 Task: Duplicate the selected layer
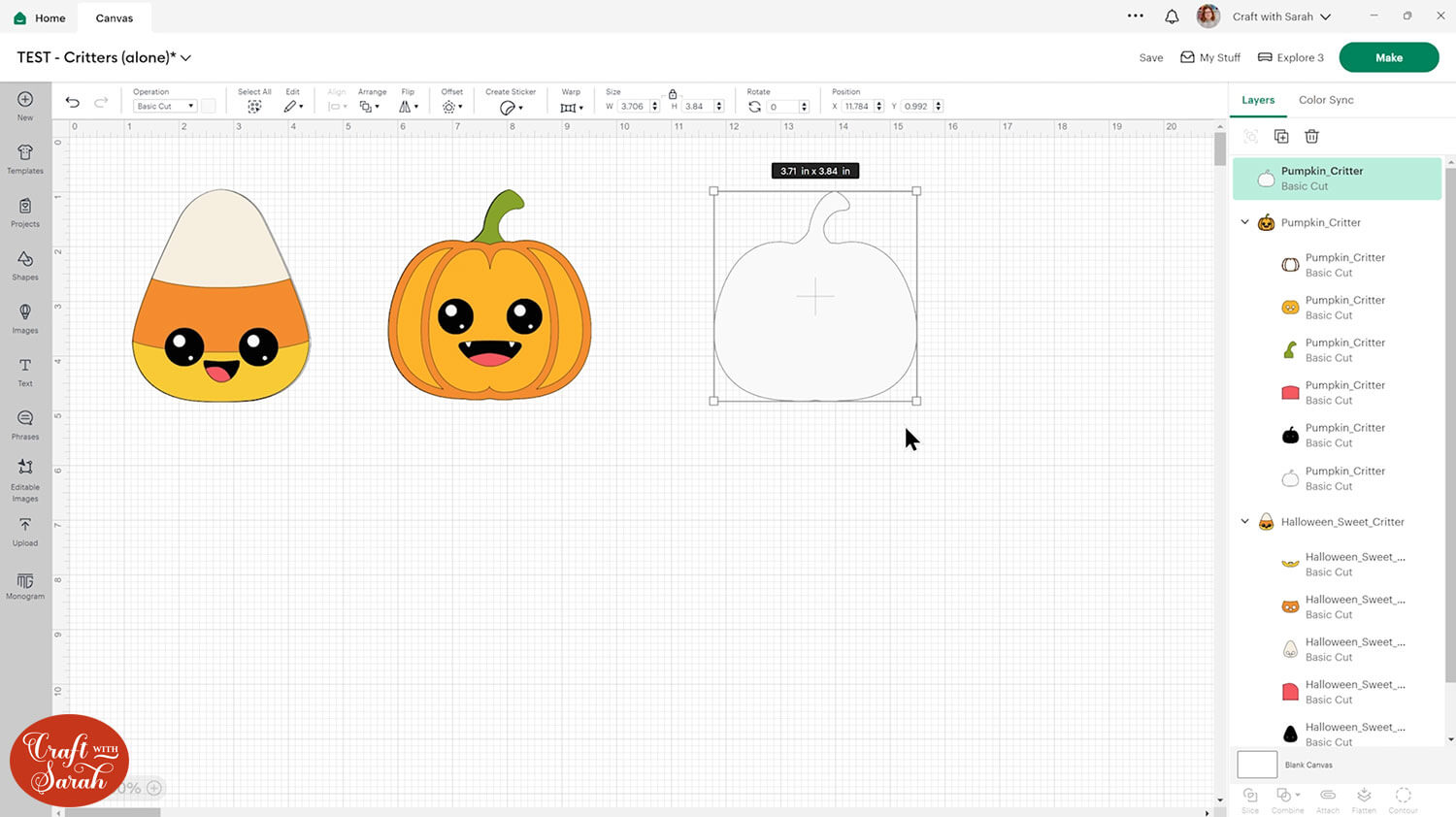click(1281, 137)
